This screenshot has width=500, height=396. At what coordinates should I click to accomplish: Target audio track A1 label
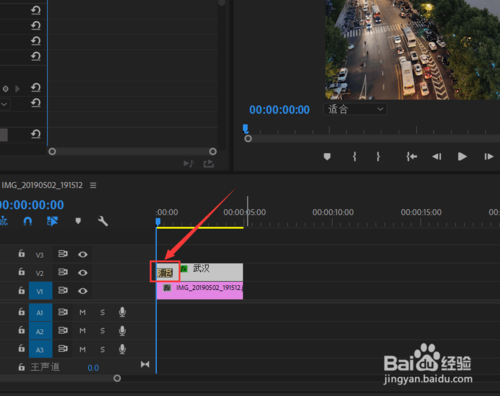(x=40, y=313)
